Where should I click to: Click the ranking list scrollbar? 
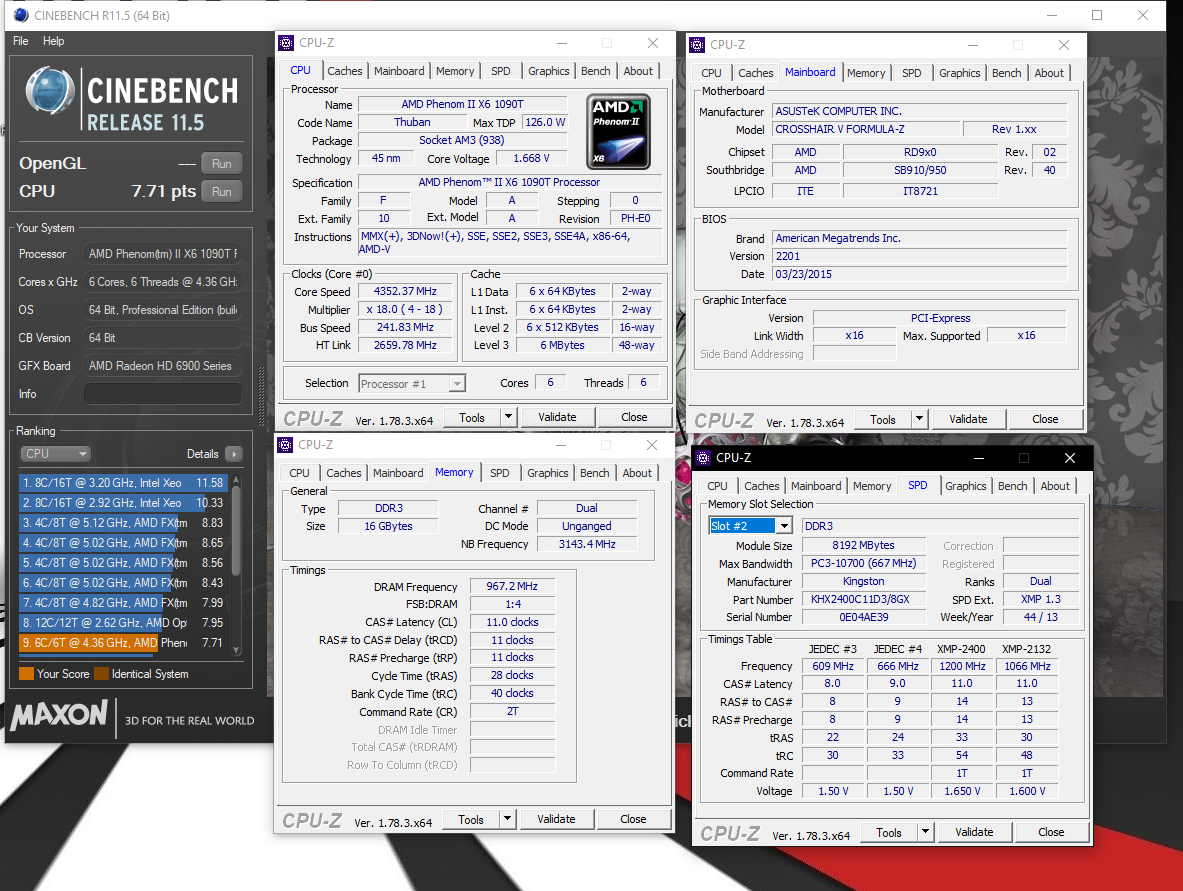(x=236, y=564)
